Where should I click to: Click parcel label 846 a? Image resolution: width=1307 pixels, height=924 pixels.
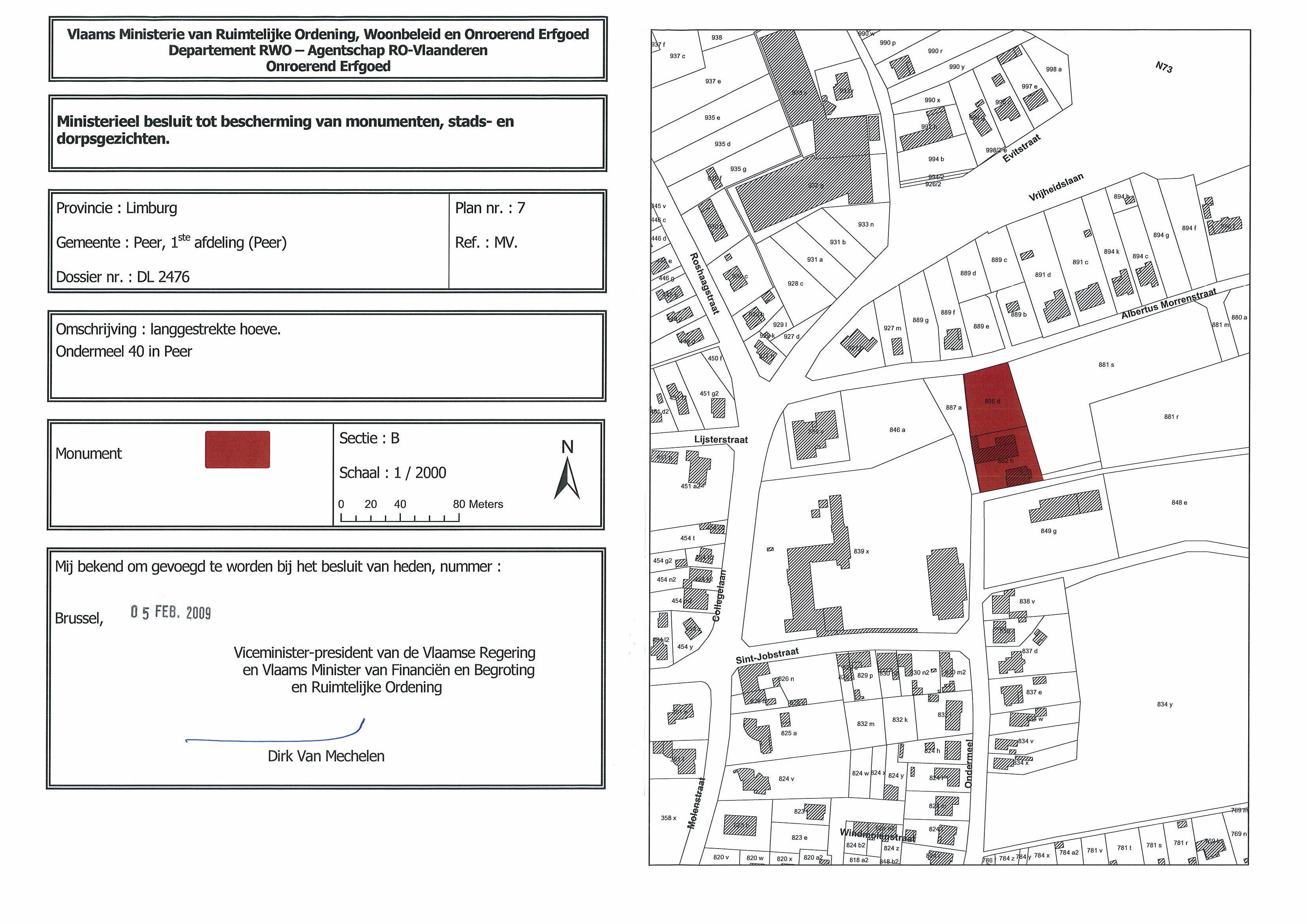[x=897, y=430]
